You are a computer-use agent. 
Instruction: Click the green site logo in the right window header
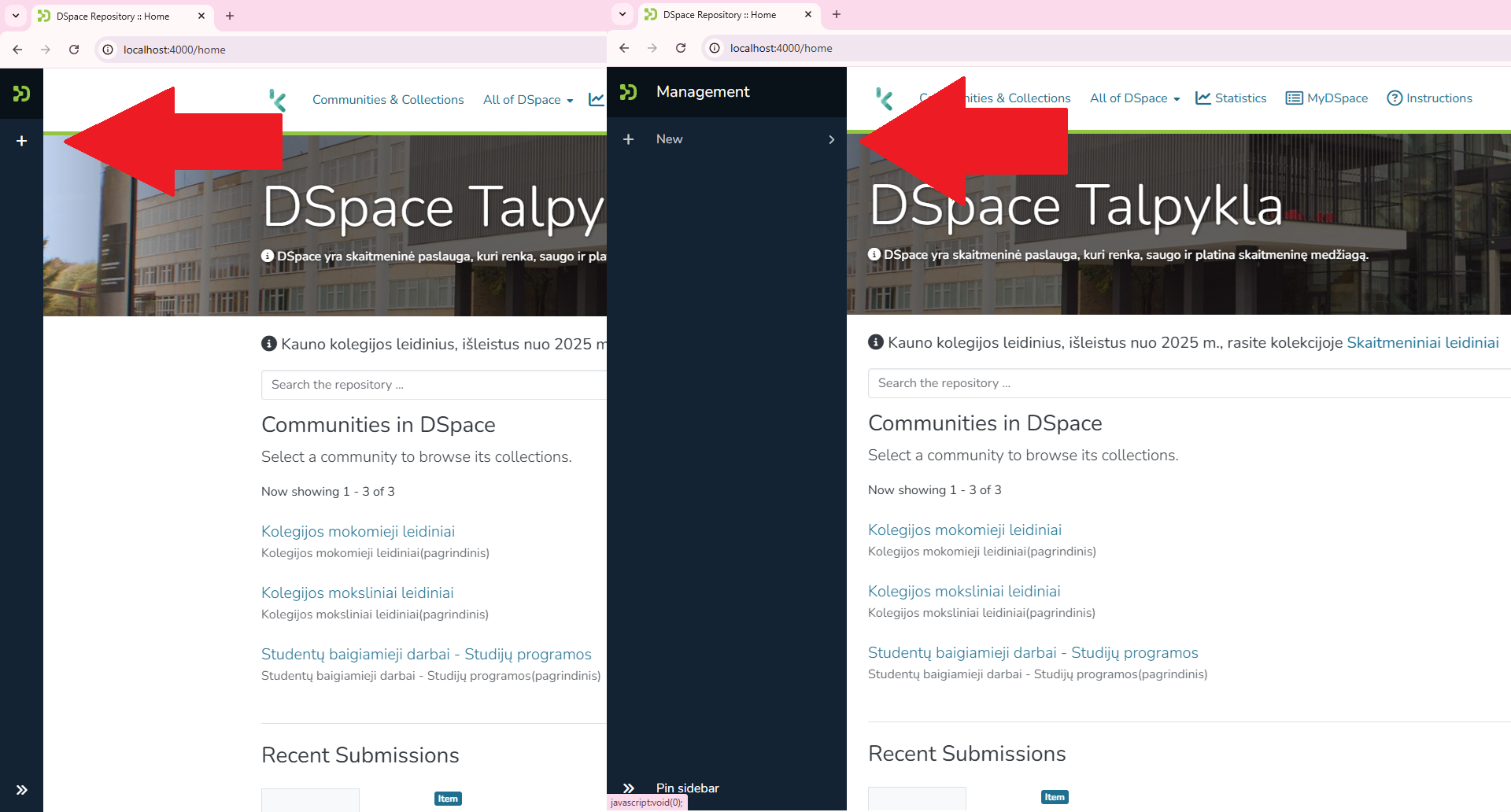[x=884, y=98]
